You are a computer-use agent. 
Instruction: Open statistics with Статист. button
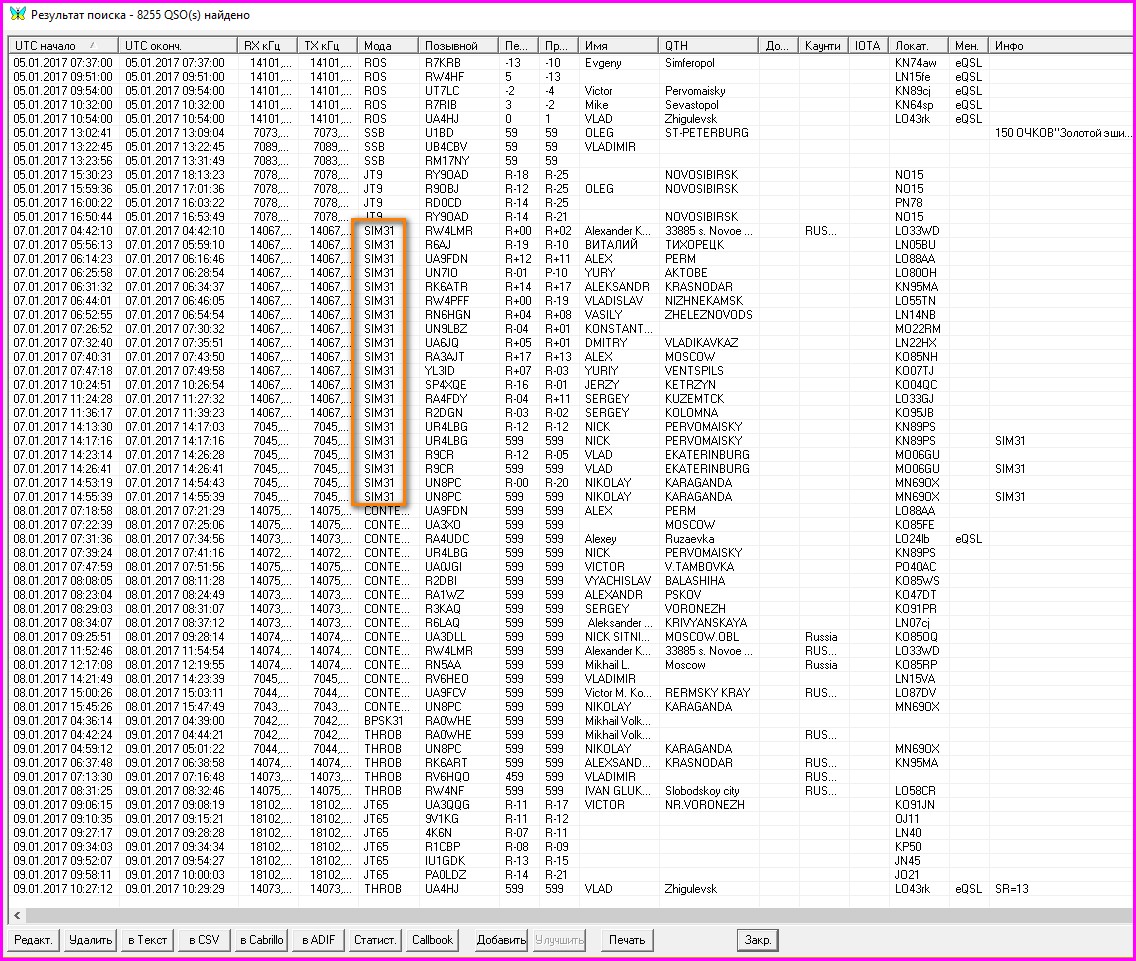(376, 940)
